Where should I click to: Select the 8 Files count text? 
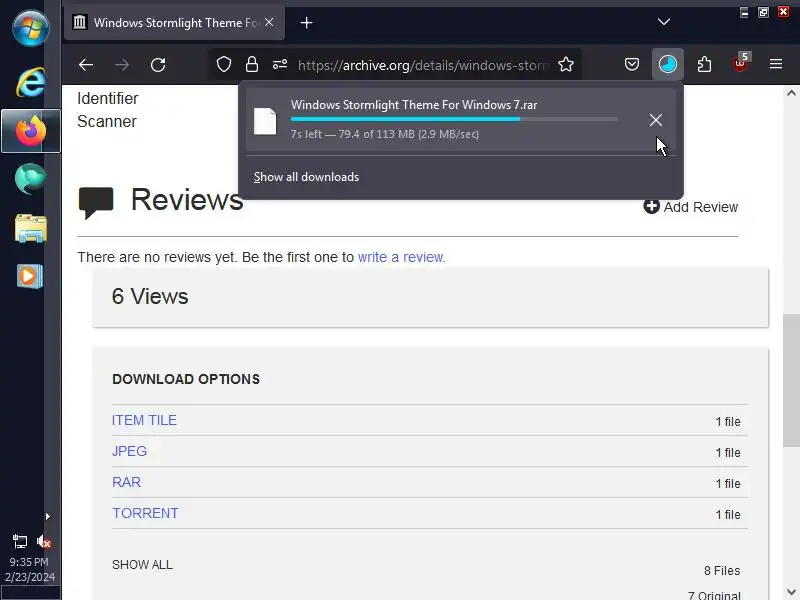tap(722, 570)
